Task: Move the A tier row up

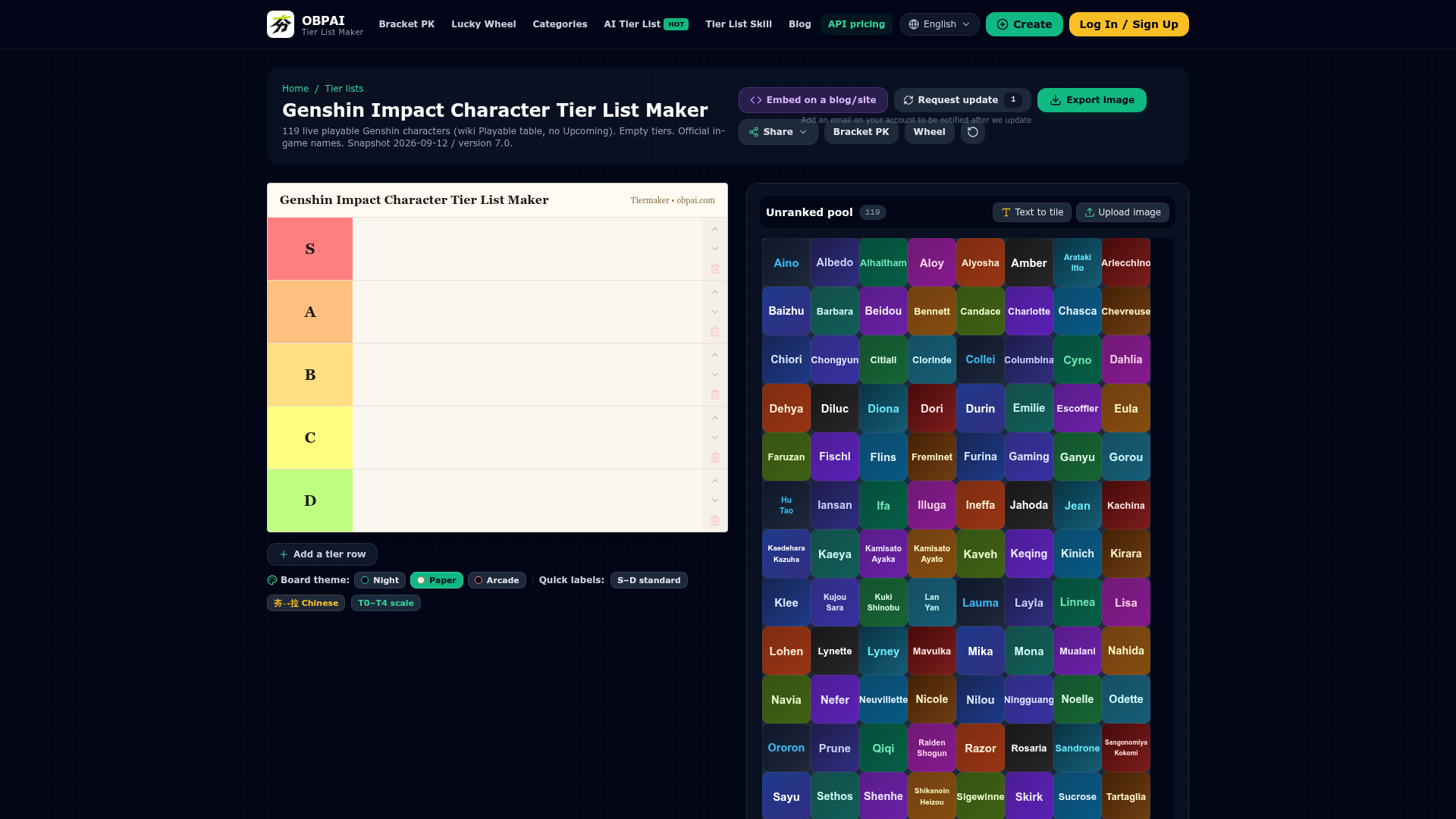Action: pos(715,292)
